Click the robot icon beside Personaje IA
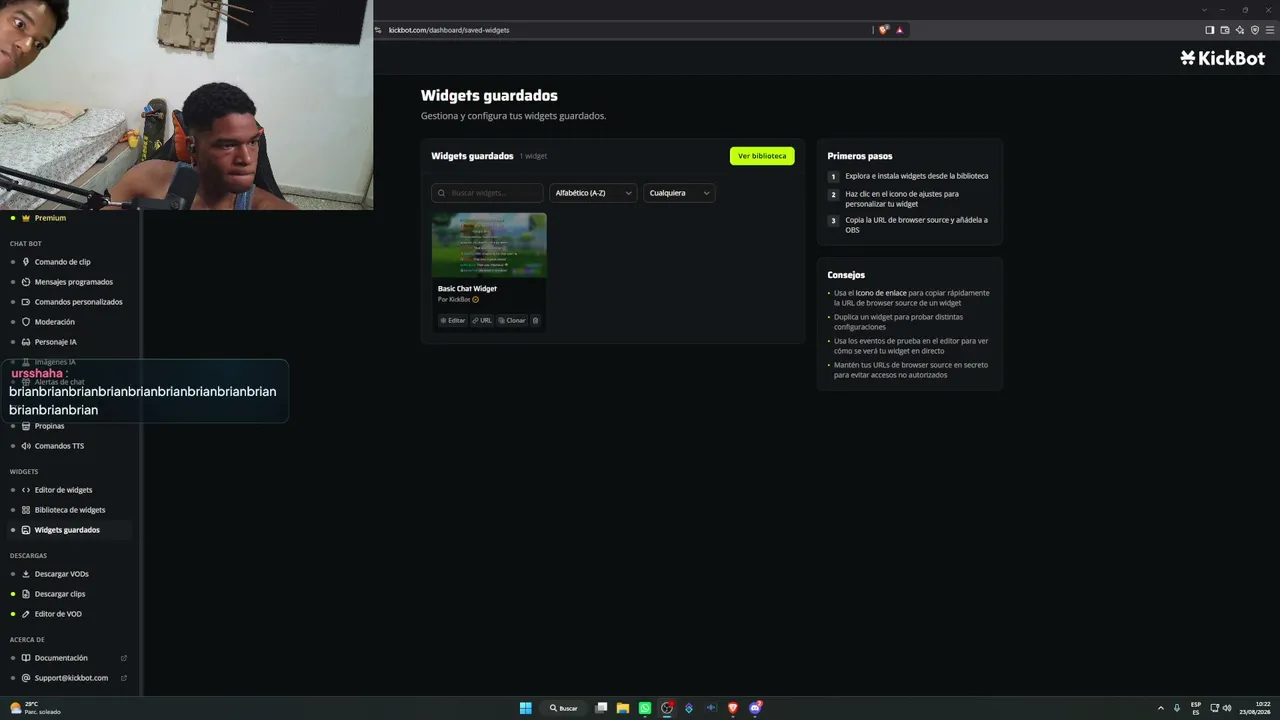This screenshot has width=1280, height=720. click(x=26, y=342)
